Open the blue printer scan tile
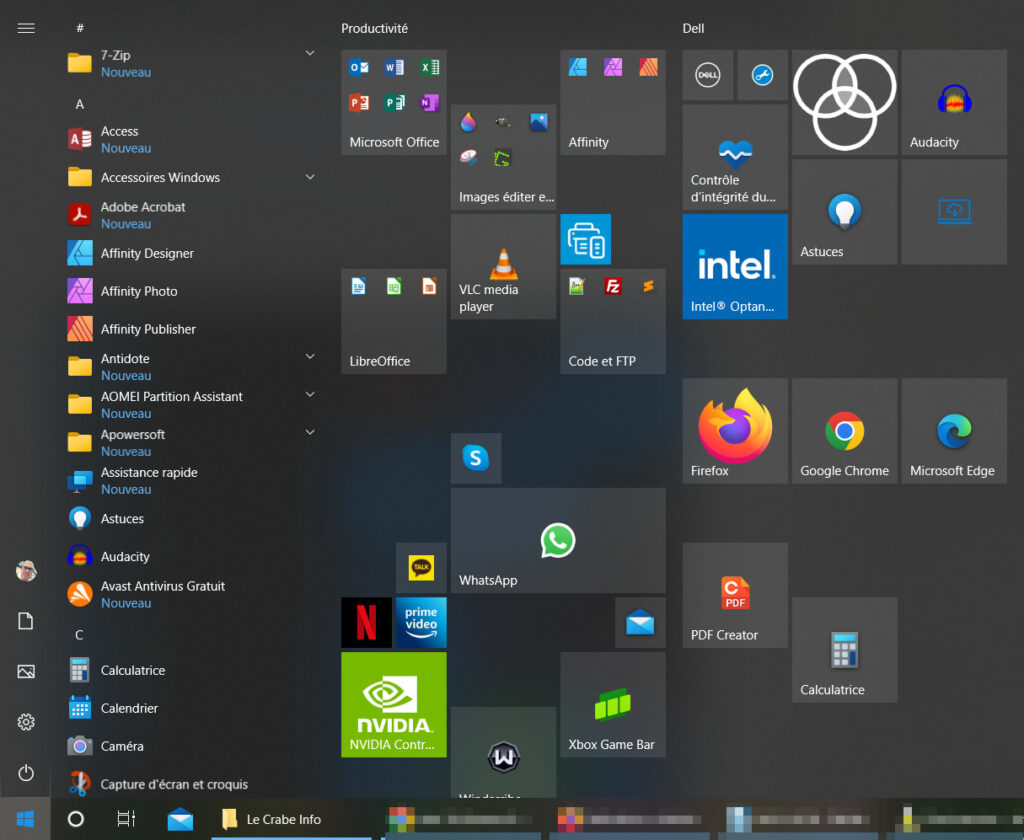This screenshot has width=1024, height=840. coord(586,239)
